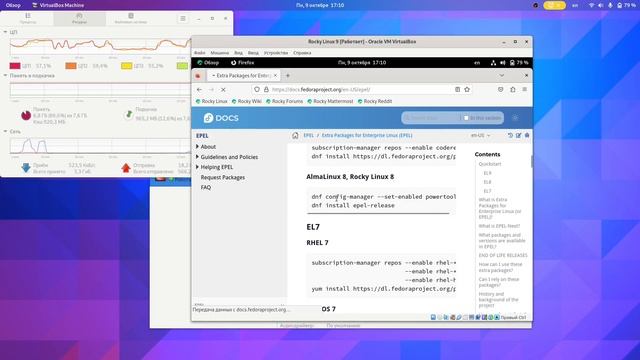Viewport: 640px width, 360px height.
Task: Open host microphone indicator
Action: tap(610, 5)
